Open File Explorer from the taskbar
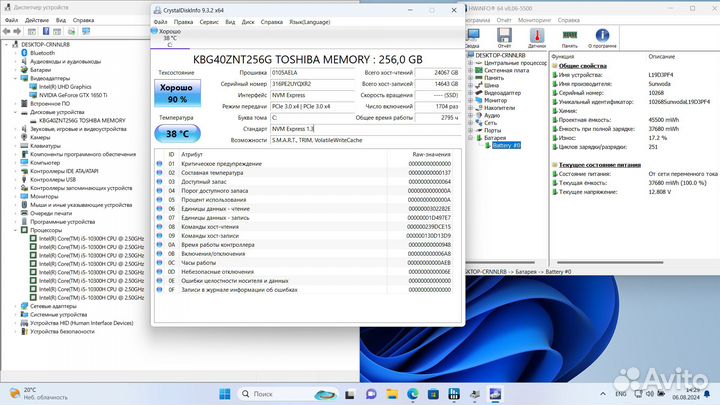This screenshot has height=405, width=720. 392,394
